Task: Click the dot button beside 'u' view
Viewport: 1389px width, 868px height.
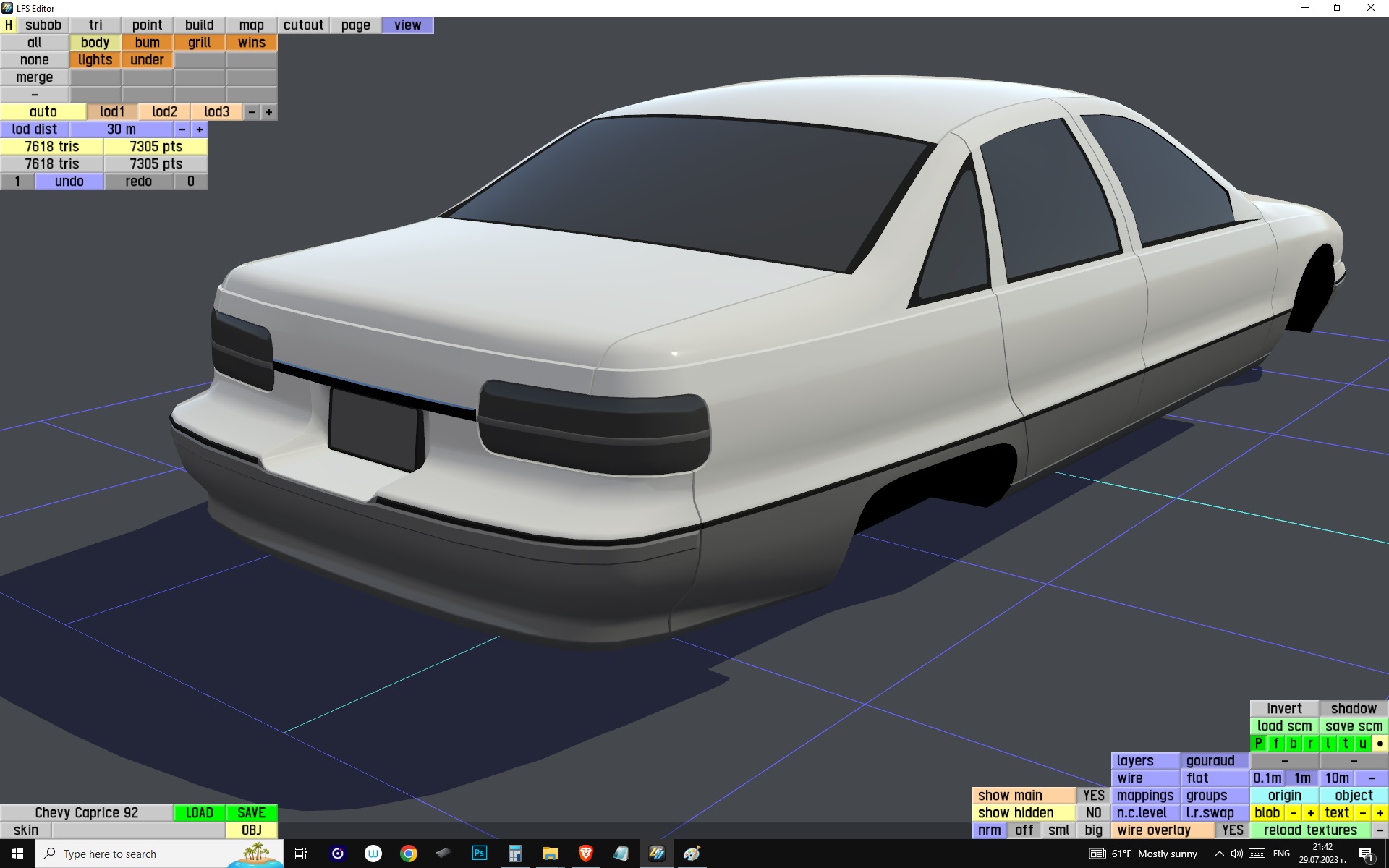Action: pos(1380,744)
